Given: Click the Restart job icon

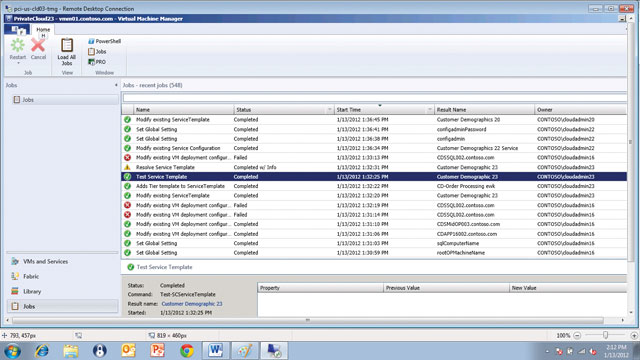Looking at the screenshot, I should [x=18, y=46].
